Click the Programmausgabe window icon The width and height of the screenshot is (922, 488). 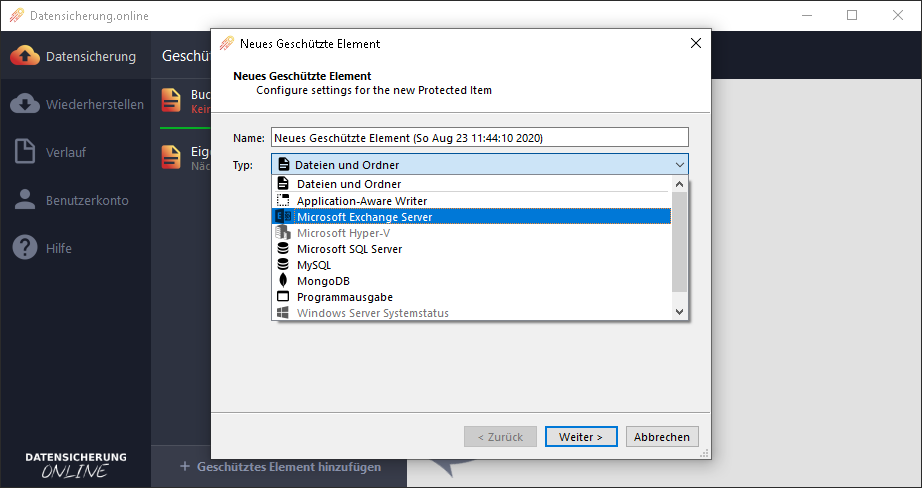click(283, 296)
